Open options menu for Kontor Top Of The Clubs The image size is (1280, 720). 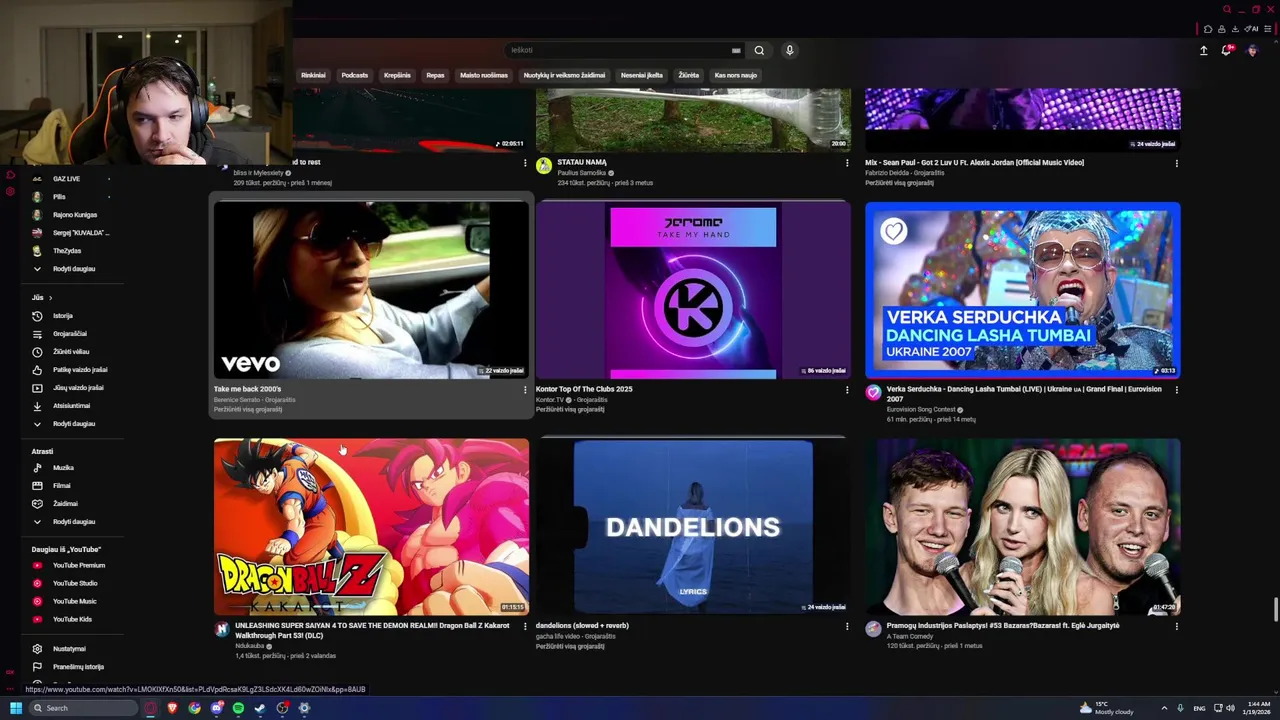847,390
